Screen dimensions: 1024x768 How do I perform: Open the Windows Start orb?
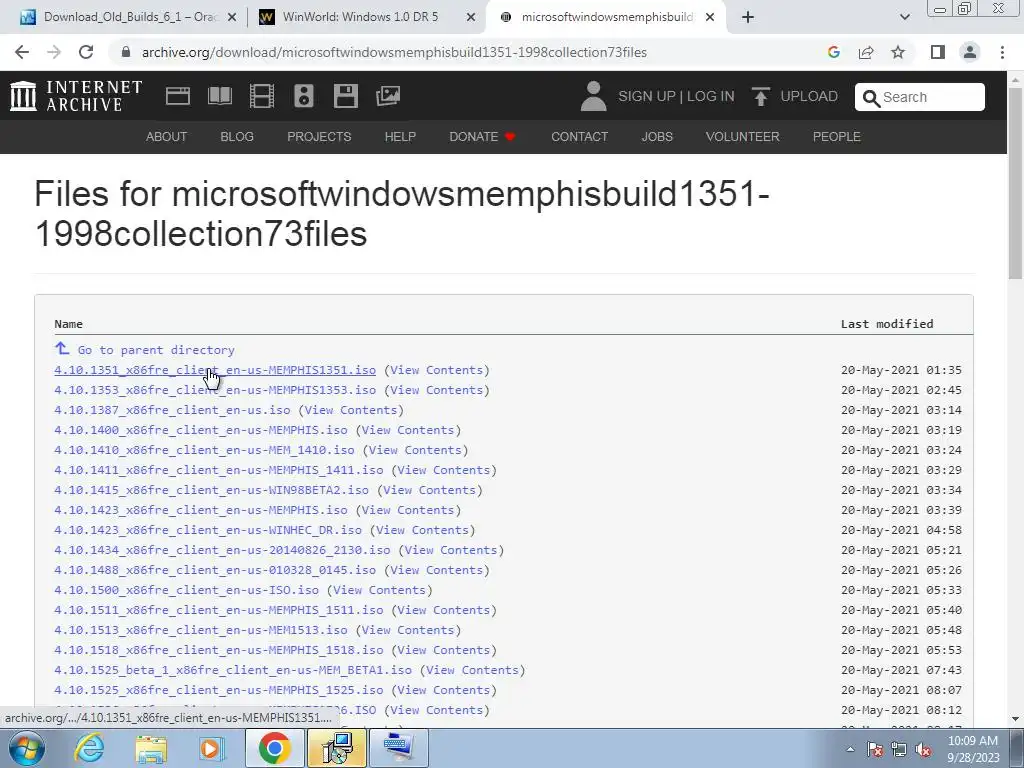point(26,748)
